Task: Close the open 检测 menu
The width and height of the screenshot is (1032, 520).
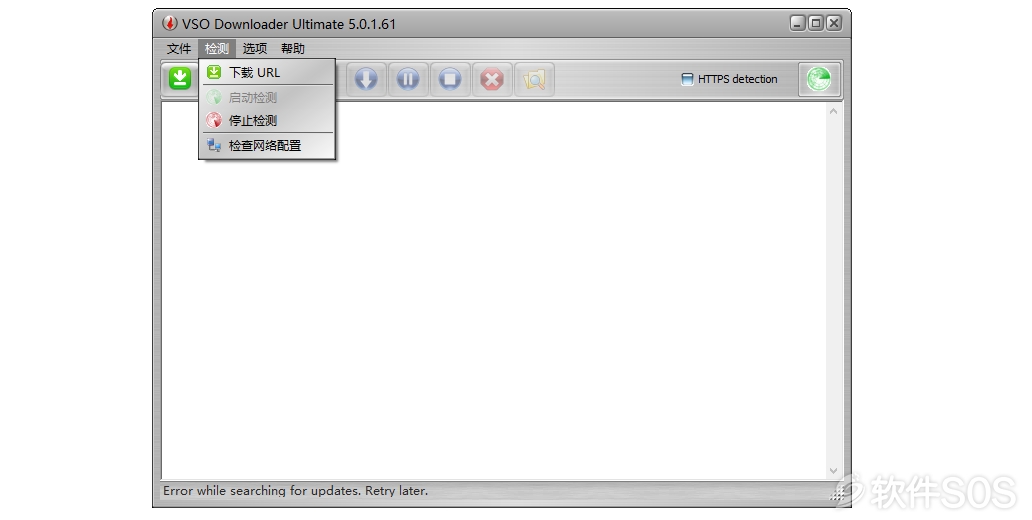Action: point(217,49)
